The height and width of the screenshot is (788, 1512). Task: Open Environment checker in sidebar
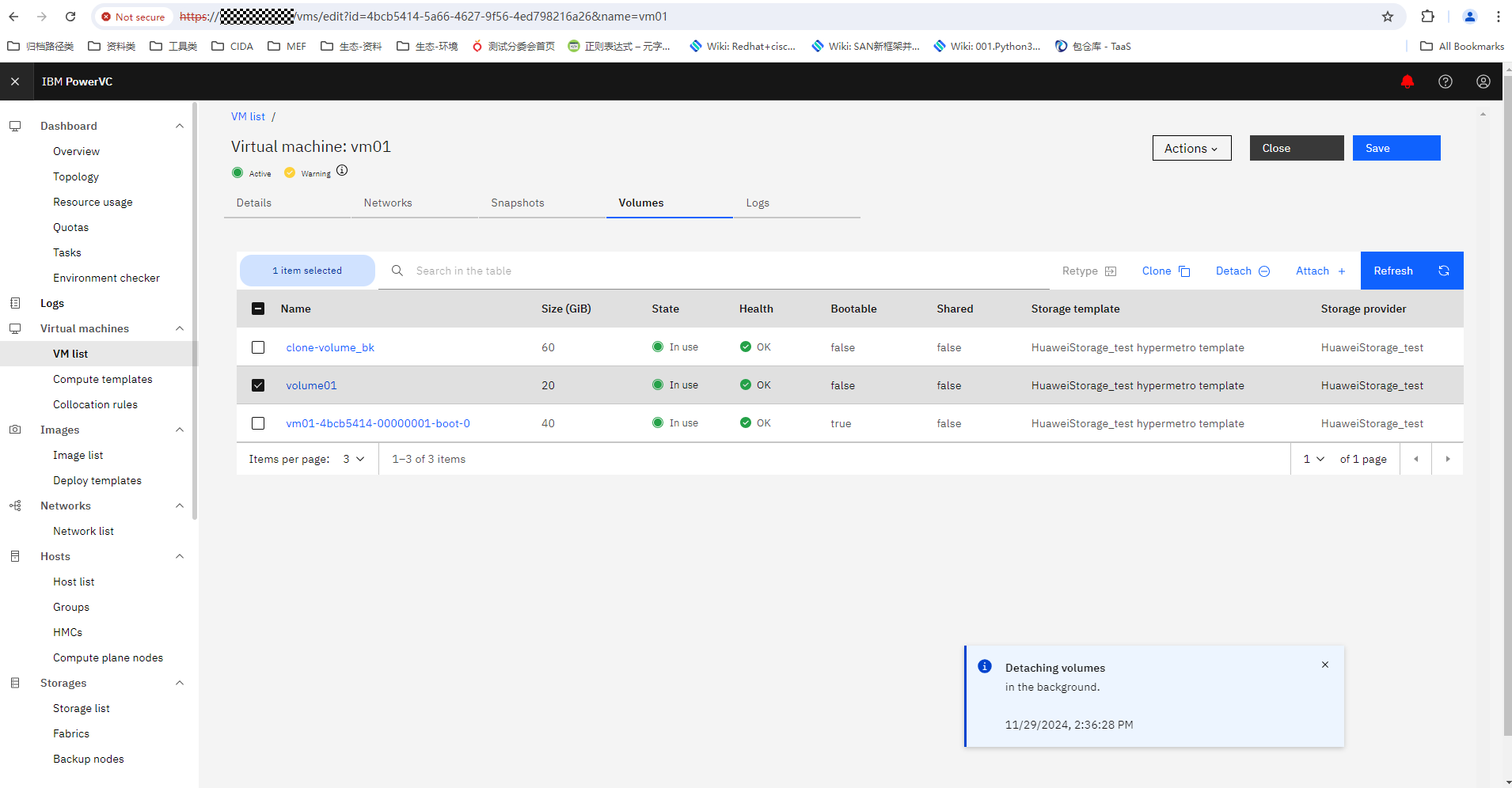click(106, 278)
